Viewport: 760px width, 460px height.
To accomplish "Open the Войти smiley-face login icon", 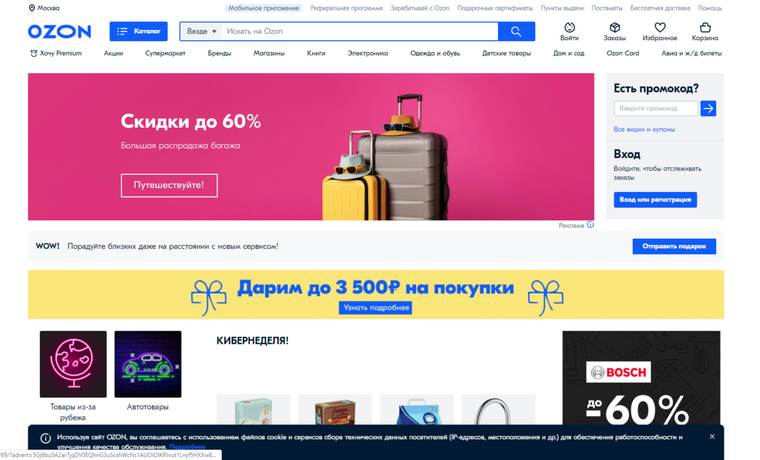I will (570, 28).
